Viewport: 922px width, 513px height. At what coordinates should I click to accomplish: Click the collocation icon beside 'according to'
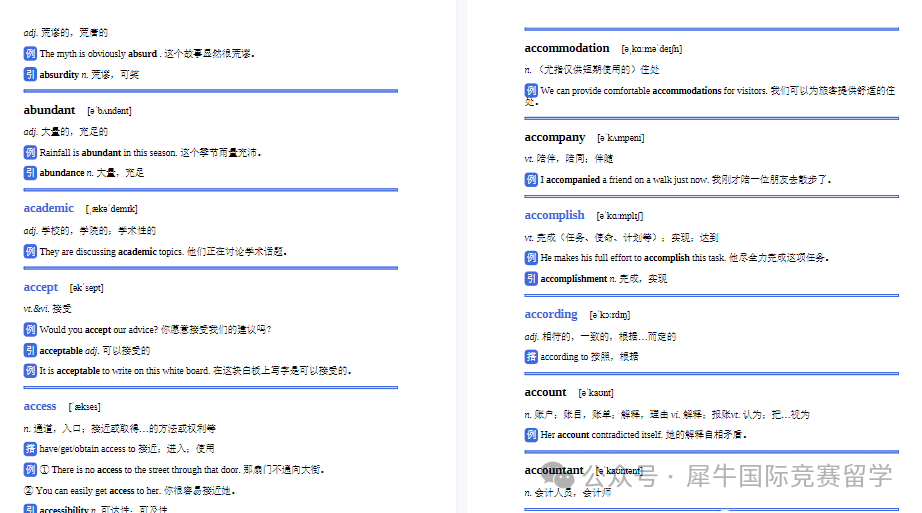pyautogui.click(x=531, y=357)
